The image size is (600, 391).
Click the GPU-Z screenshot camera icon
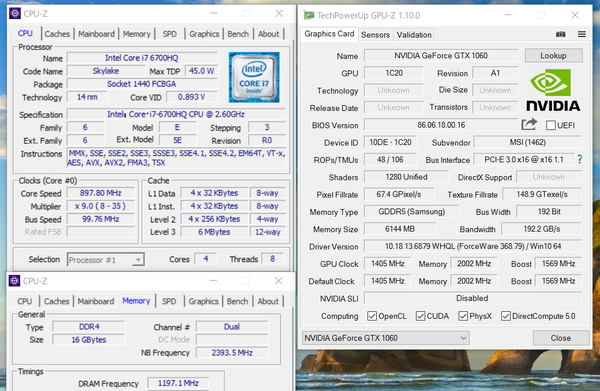click(561, 34)
